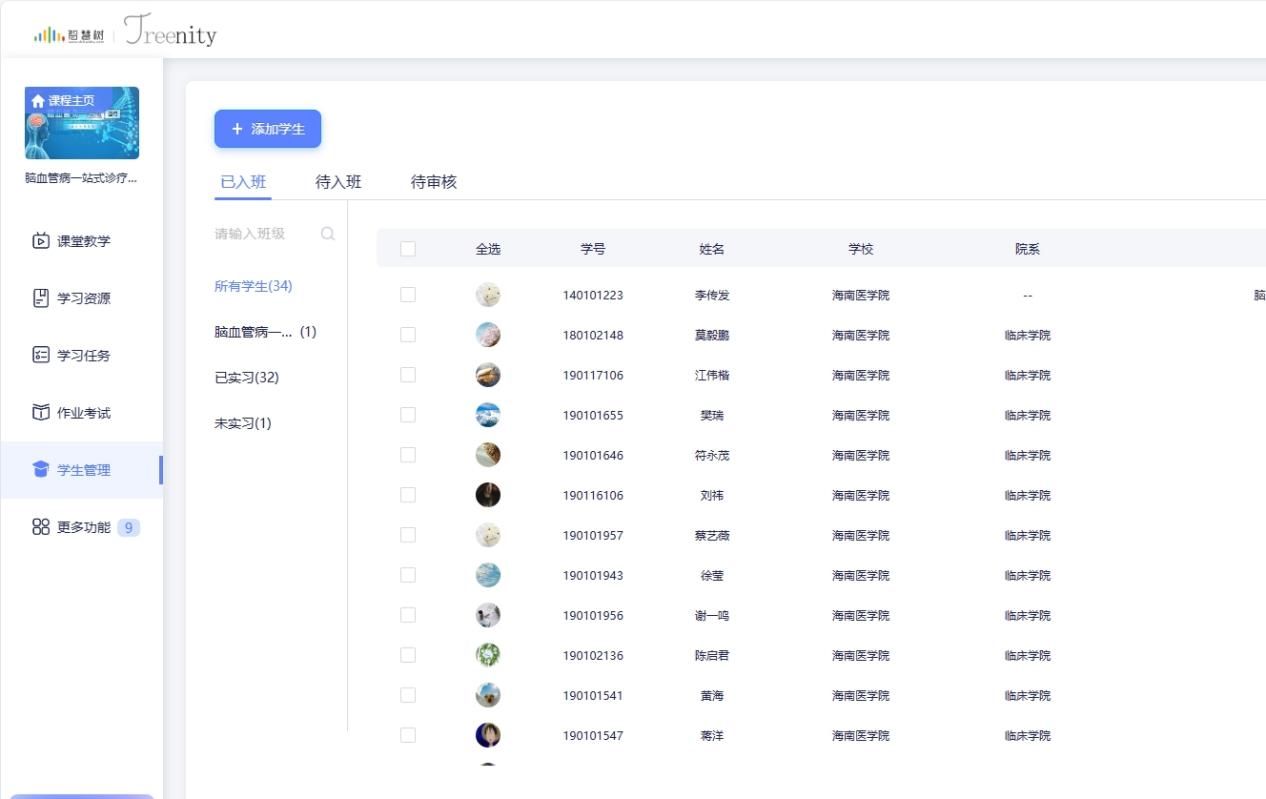
Task: Click the 课程主页 course thumbnail
Action: click(82, 123)
